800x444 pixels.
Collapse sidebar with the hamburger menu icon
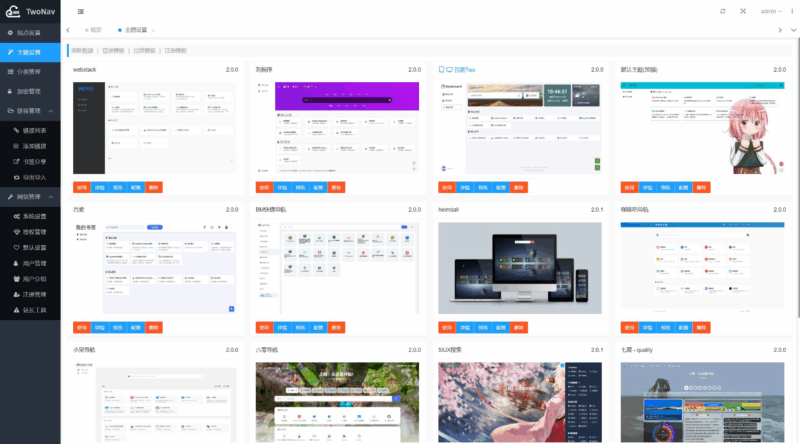coord(81,11)
